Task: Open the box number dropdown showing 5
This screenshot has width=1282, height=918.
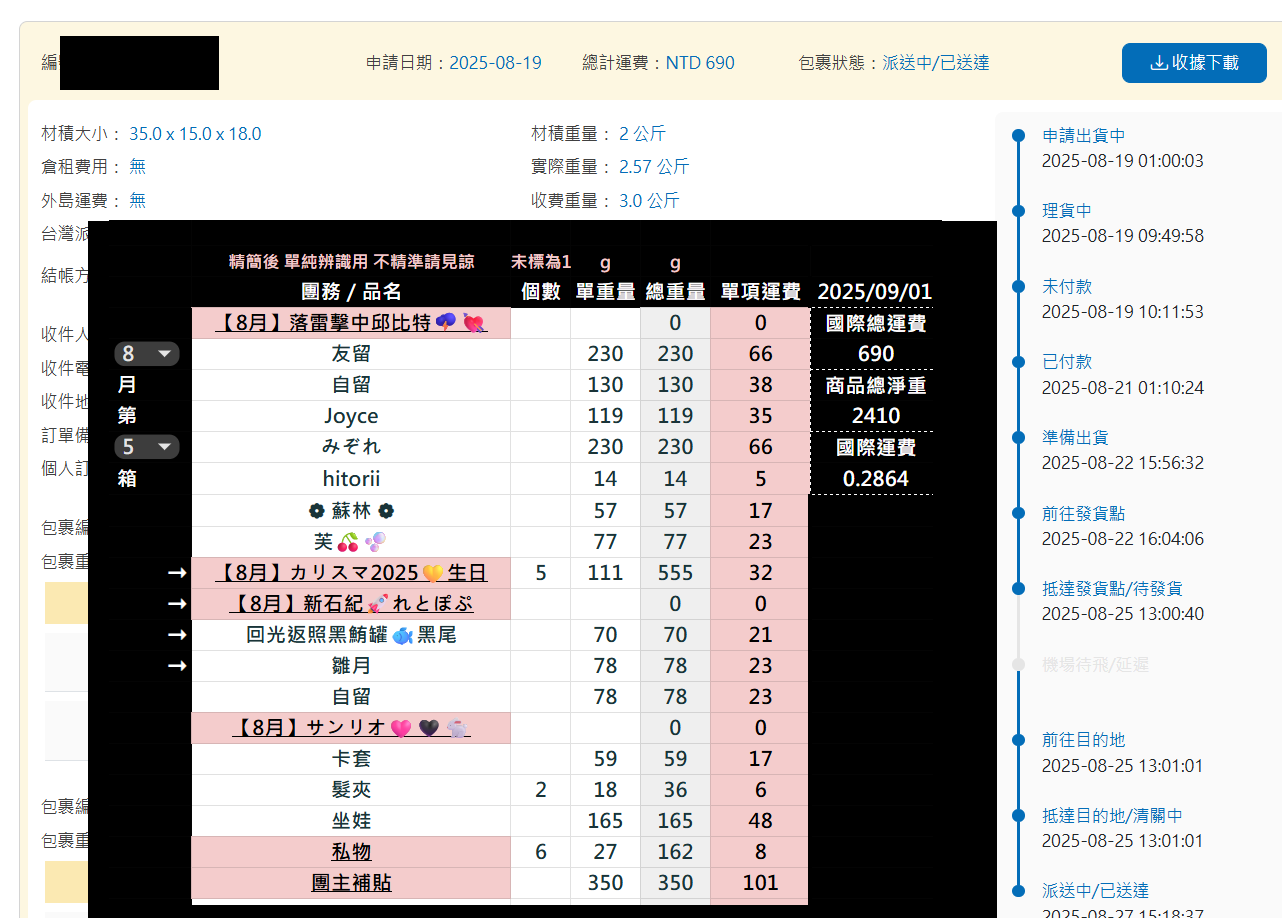Action: pos(146,447)
